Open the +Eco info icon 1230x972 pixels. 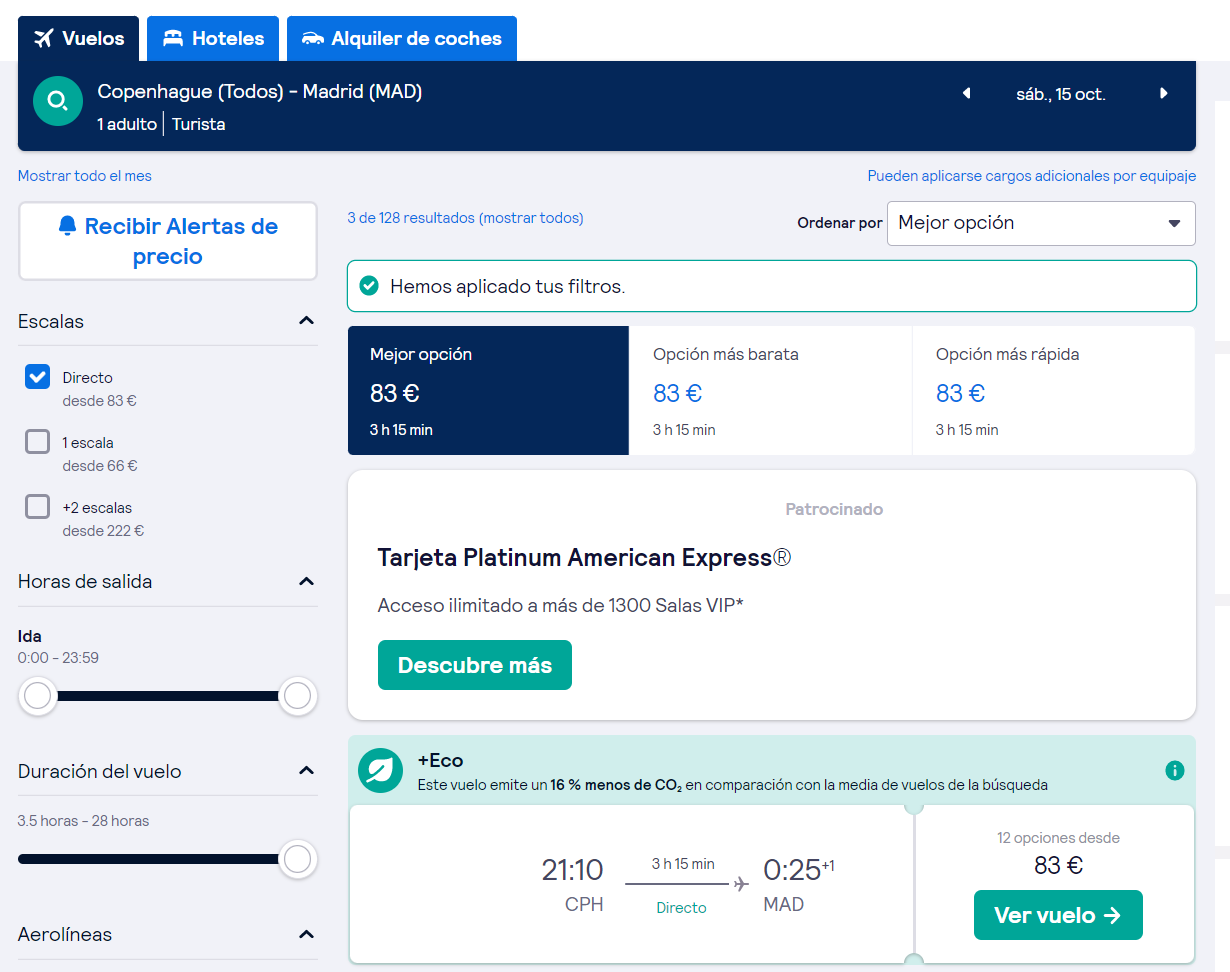1174,771
